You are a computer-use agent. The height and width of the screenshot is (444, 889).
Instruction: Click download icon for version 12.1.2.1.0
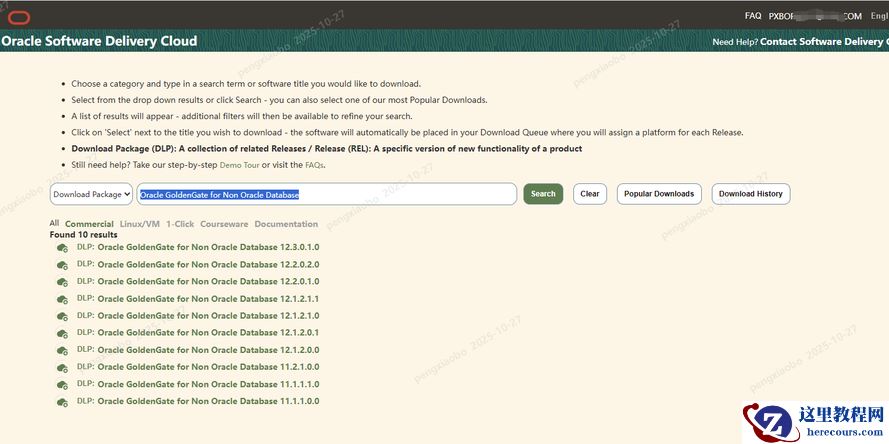pyautogui.click(x=62, y=316)
